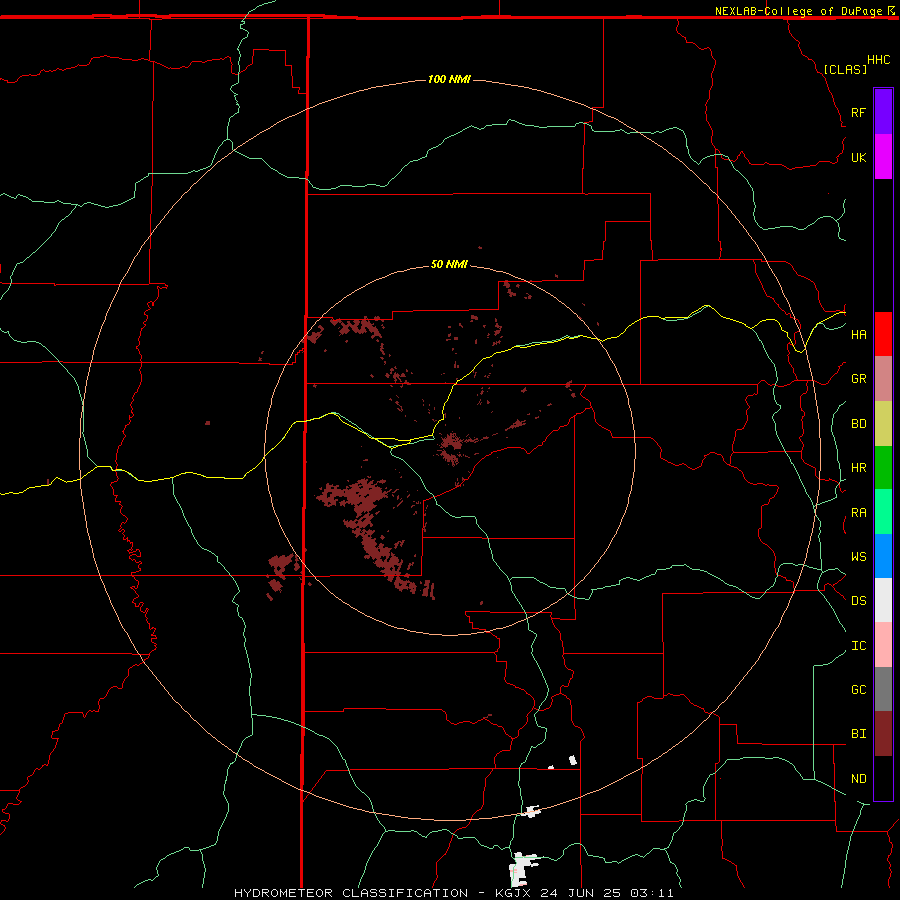Click the HA legend label

pyautogui.click(x=858, y=335)
